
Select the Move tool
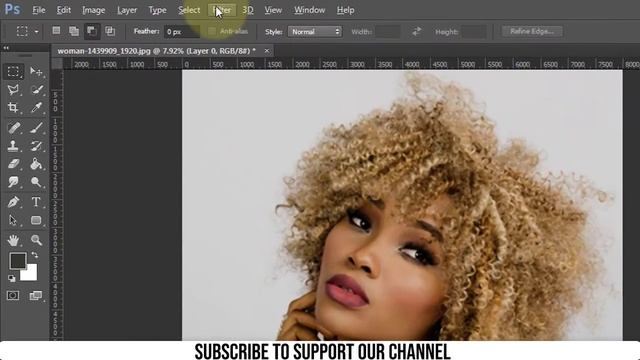(x=36, y=71)
